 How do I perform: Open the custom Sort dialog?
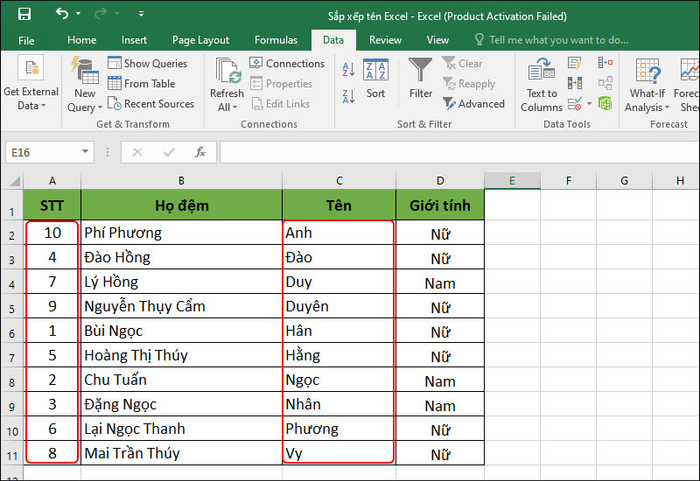click(x=375, y=78)
